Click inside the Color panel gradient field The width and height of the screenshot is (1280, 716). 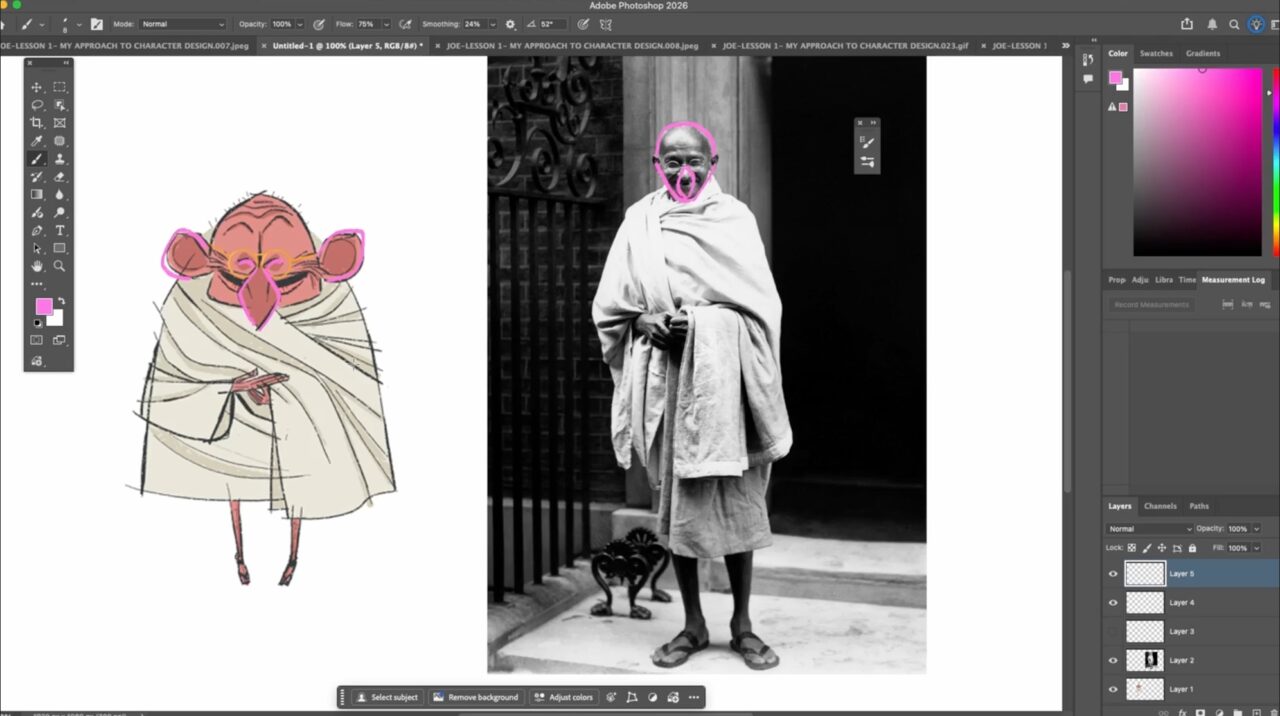point(1197,162)
